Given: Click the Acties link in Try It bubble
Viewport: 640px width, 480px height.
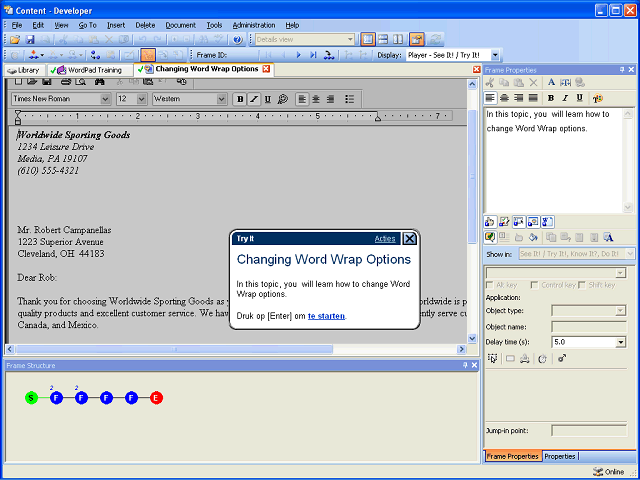Looking at the screenshot, I should click(x=385, y=239).
